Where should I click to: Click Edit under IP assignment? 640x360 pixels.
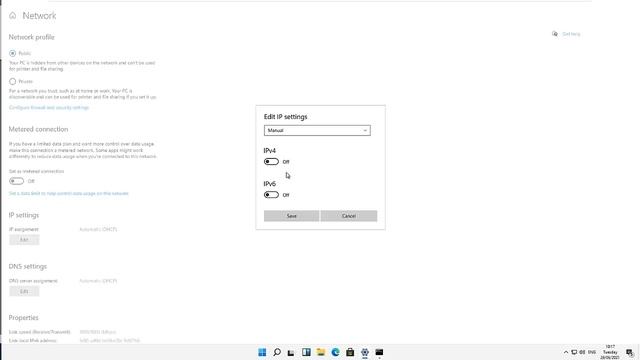pos(24,240)
